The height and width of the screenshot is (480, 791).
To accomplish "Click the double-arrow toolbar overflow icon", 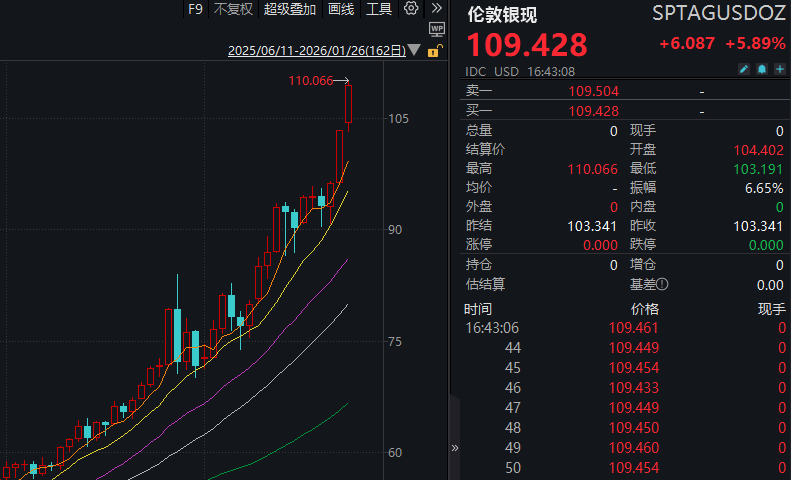I will pyautogui.click(x=436, y=9).
